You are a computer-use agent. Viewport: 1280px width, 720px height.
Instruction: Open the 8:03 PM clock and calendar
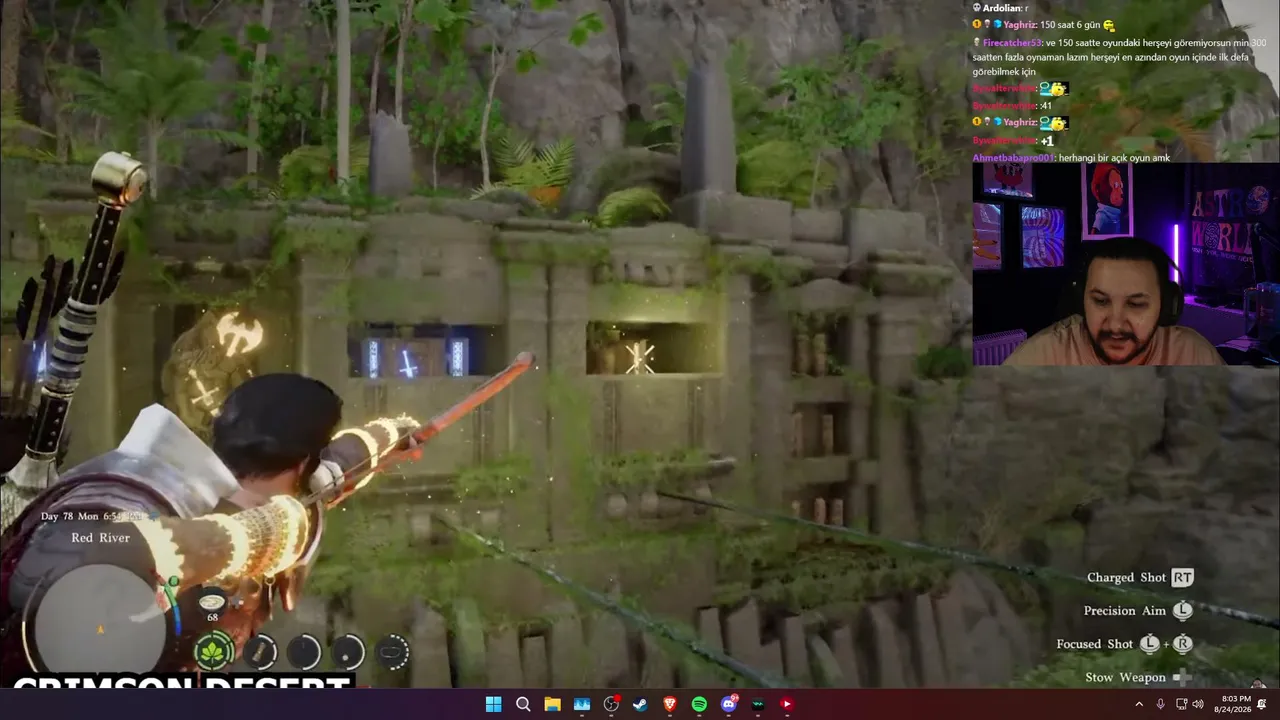1231,704
